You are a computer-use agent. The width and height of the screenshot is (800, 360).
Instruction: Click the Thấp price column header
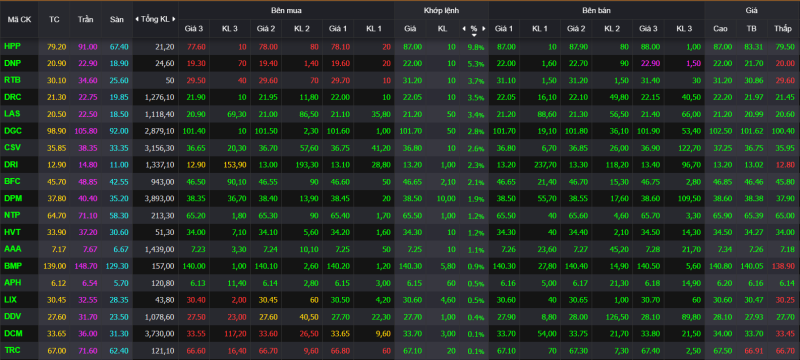tap(782, 29)
